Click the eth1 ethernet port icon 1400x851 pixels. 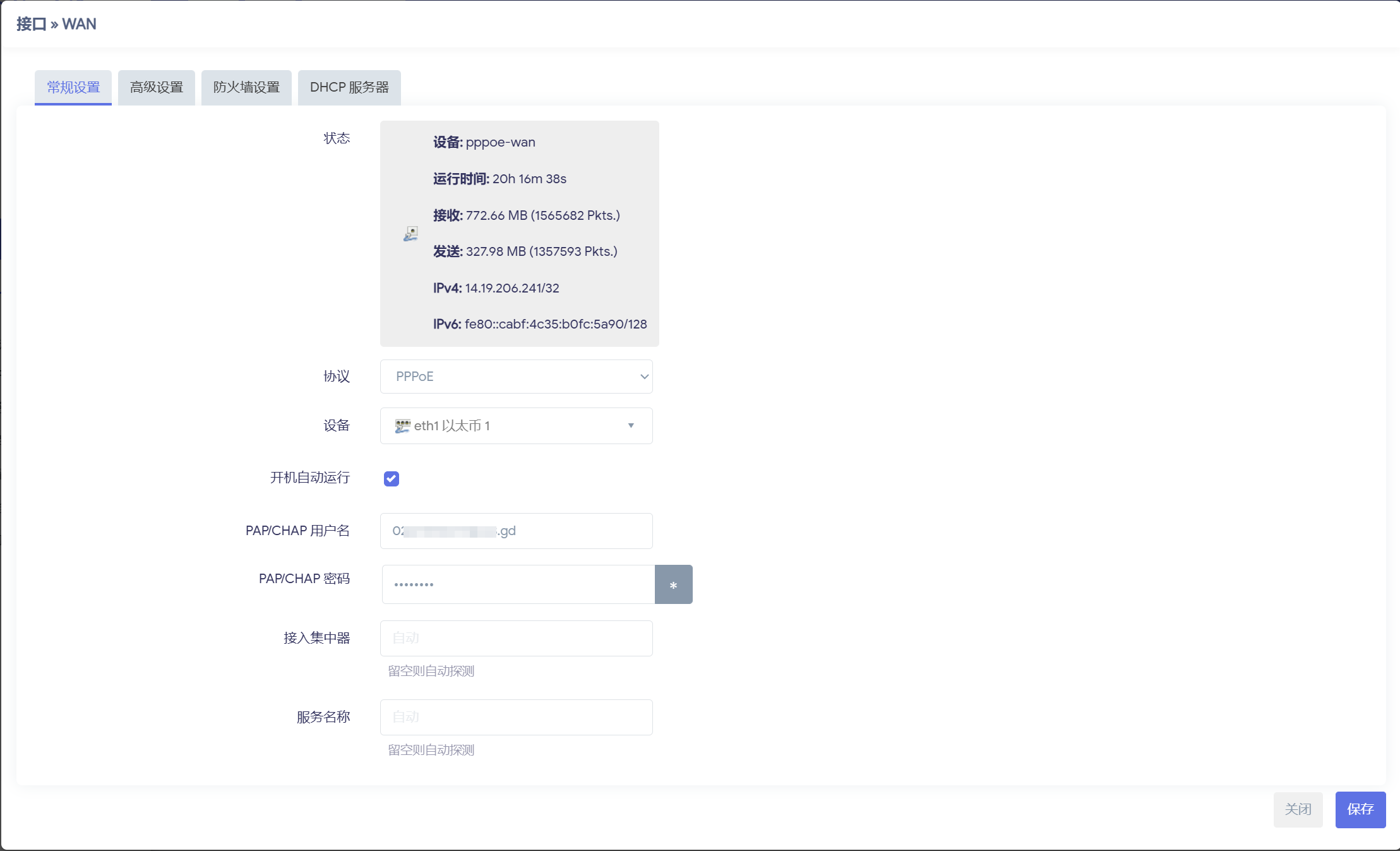(402, 426)
